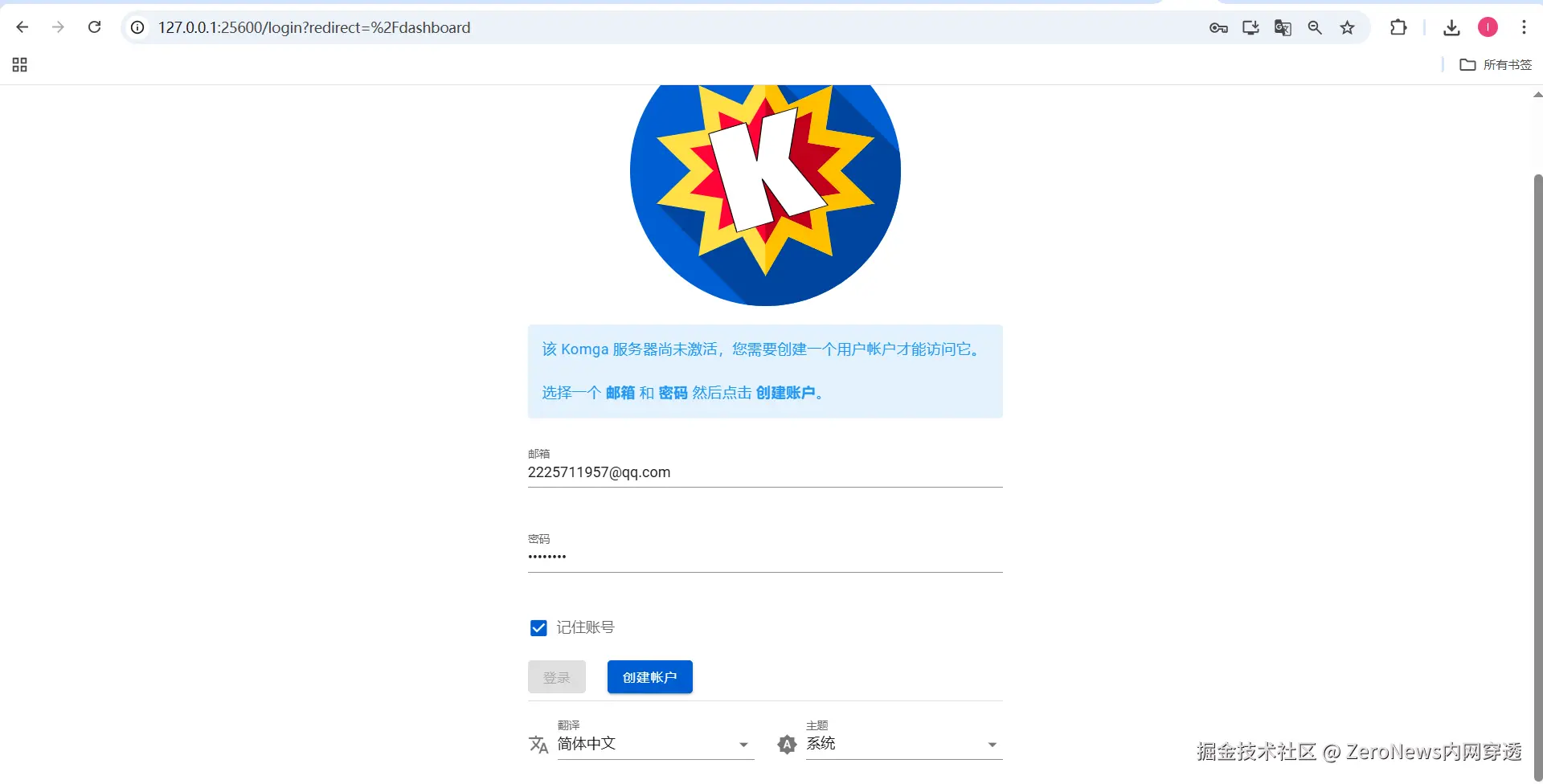Open the browser downloads icon

click(1451, 27)
